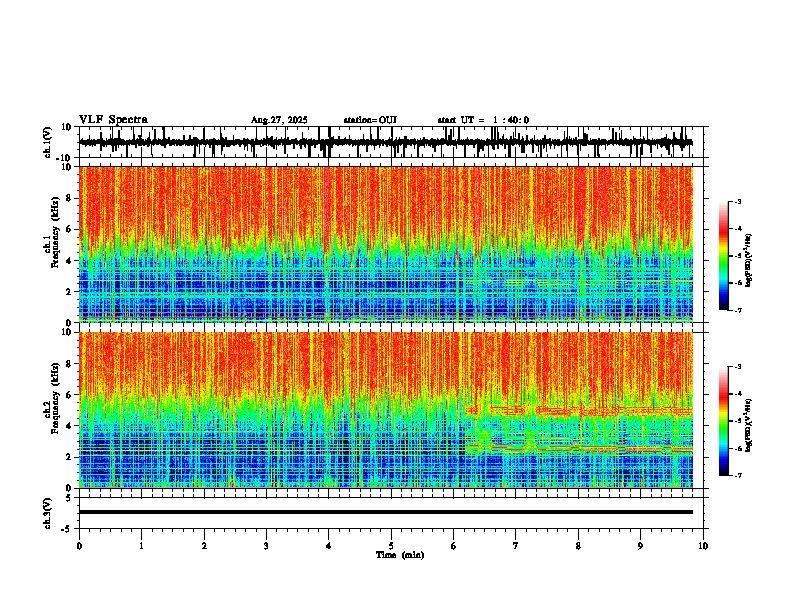
Task: Select the "station=OUI" header text
Action: click(370, 120)
